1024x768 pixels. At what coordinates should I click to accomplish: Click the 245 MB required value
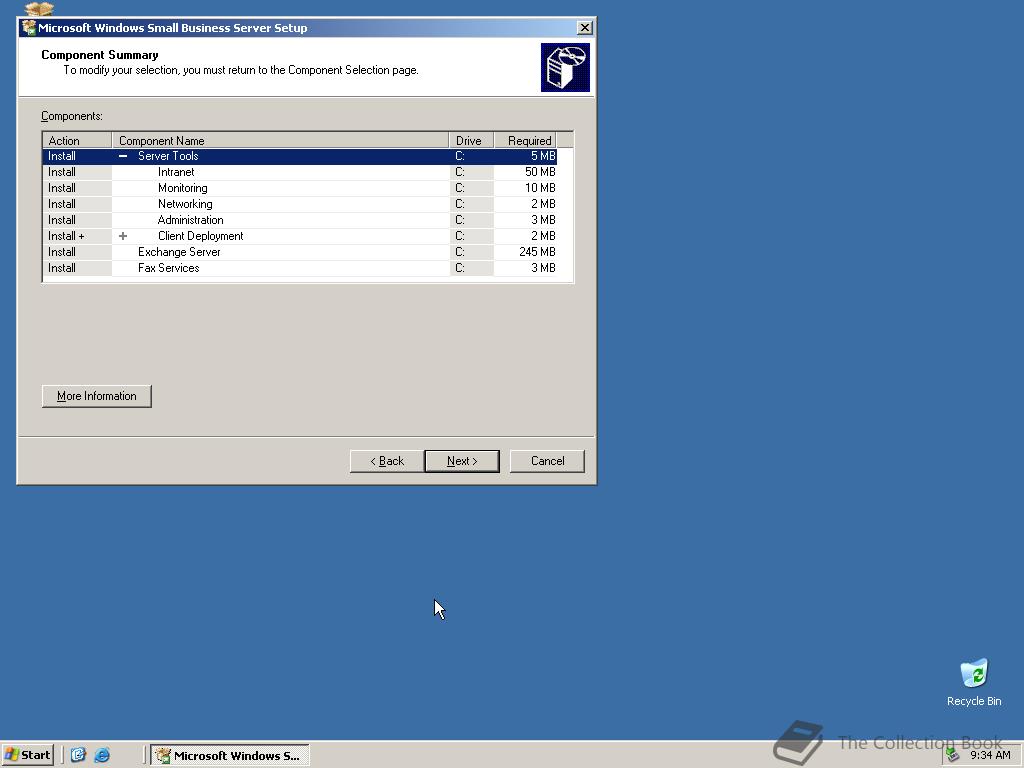pyautogui.click(x=537, y=252)
